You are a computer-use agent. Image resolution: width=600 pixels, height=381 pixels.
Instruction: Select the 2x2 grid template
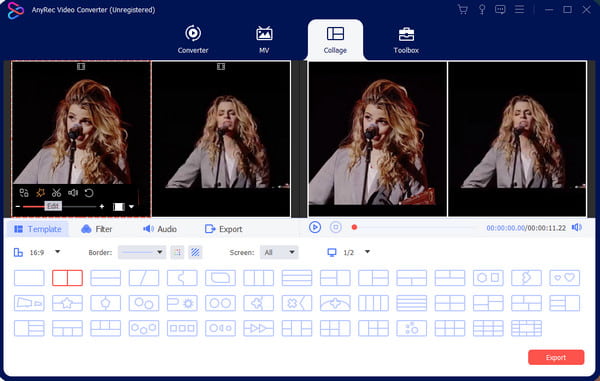pyautogui.click(x=450, y=303)
